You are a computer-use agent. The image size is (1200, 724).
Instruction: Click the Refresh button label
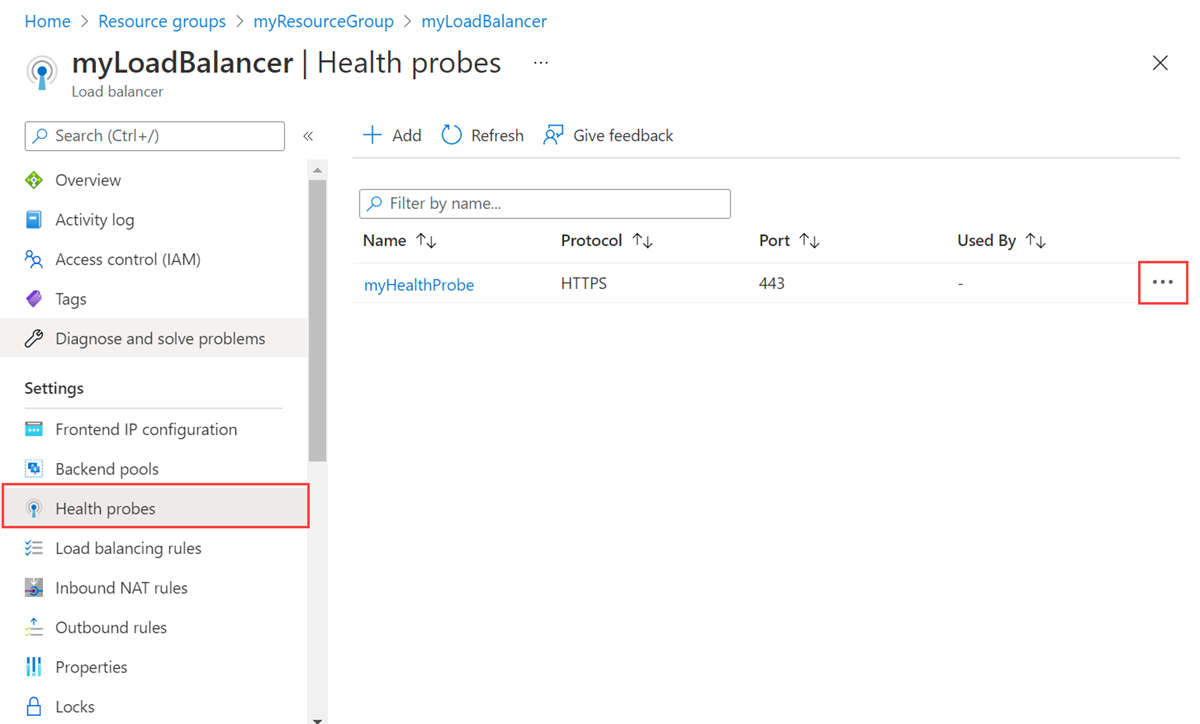pos(497,136)
